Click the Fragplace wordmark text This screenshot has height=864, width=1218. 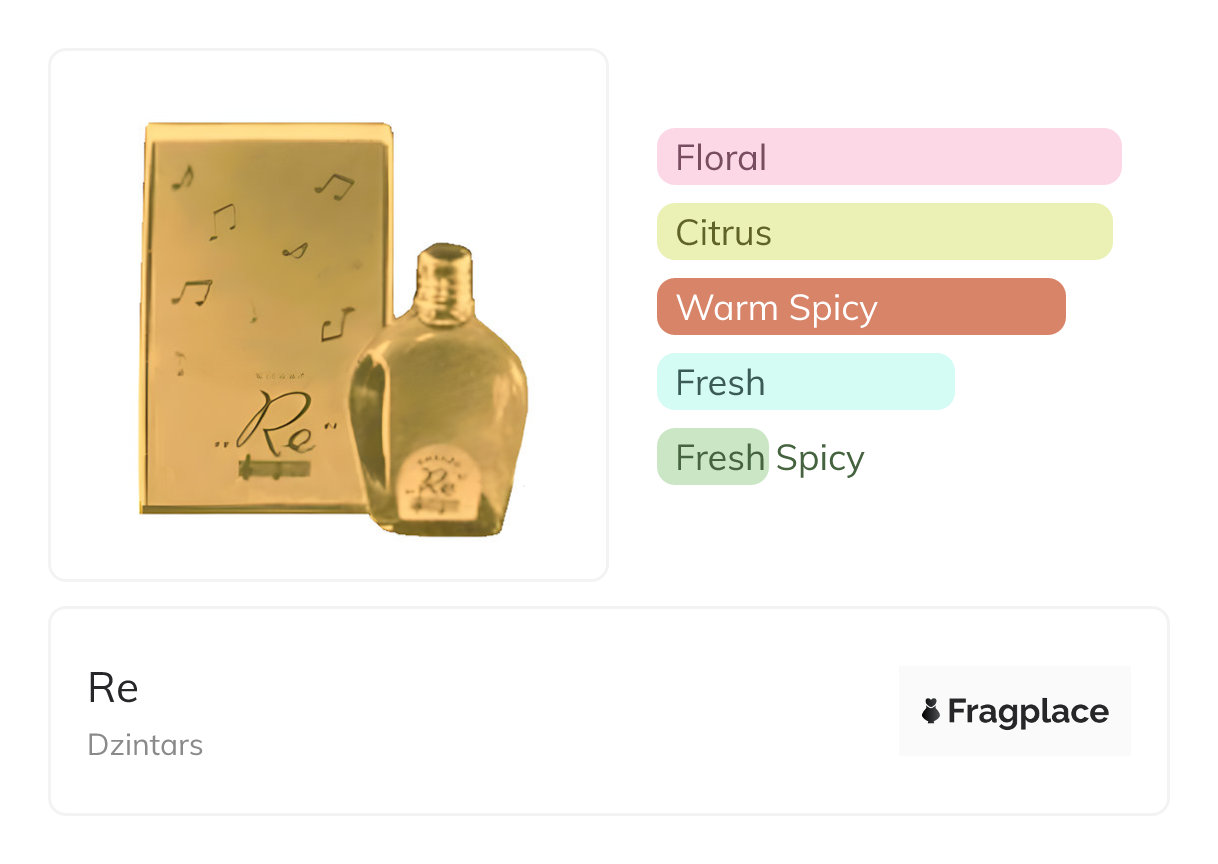[1028, 711]
